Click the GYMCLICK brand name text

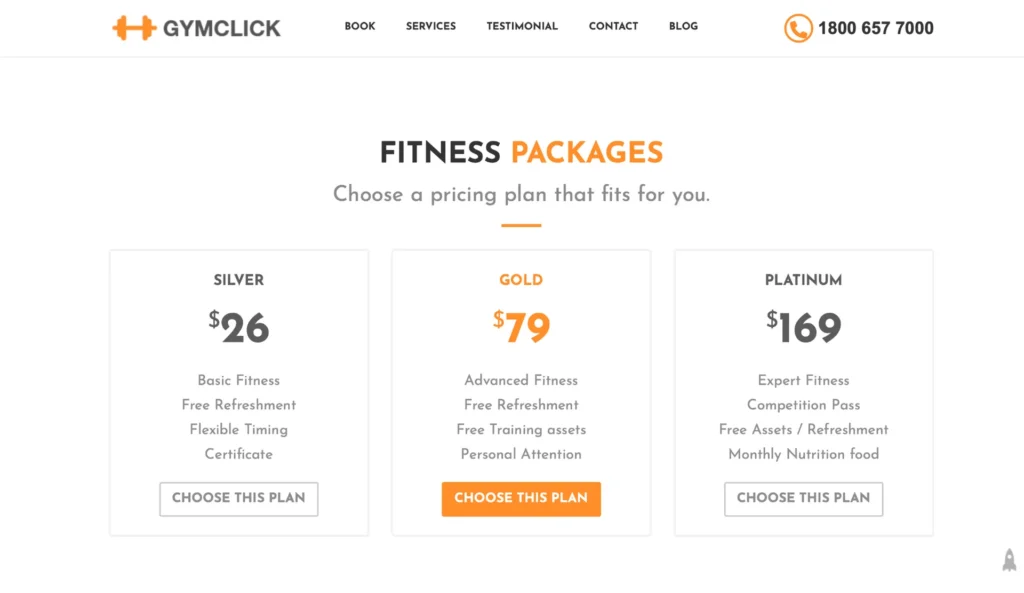click(222, 28)
